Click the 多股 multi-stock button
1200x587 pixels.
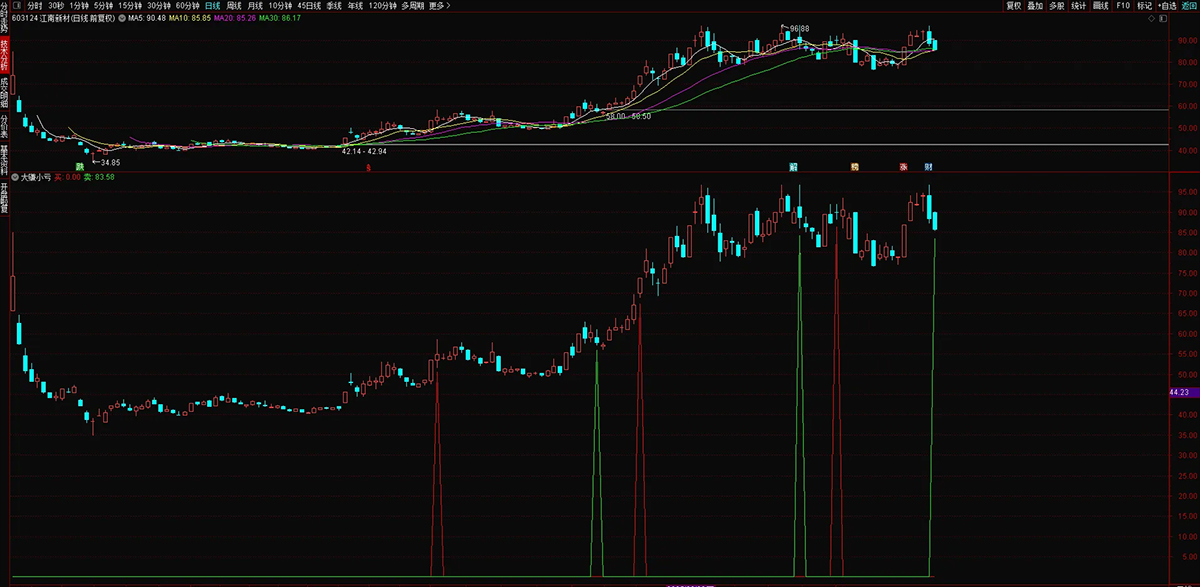tap(1057, 5)
